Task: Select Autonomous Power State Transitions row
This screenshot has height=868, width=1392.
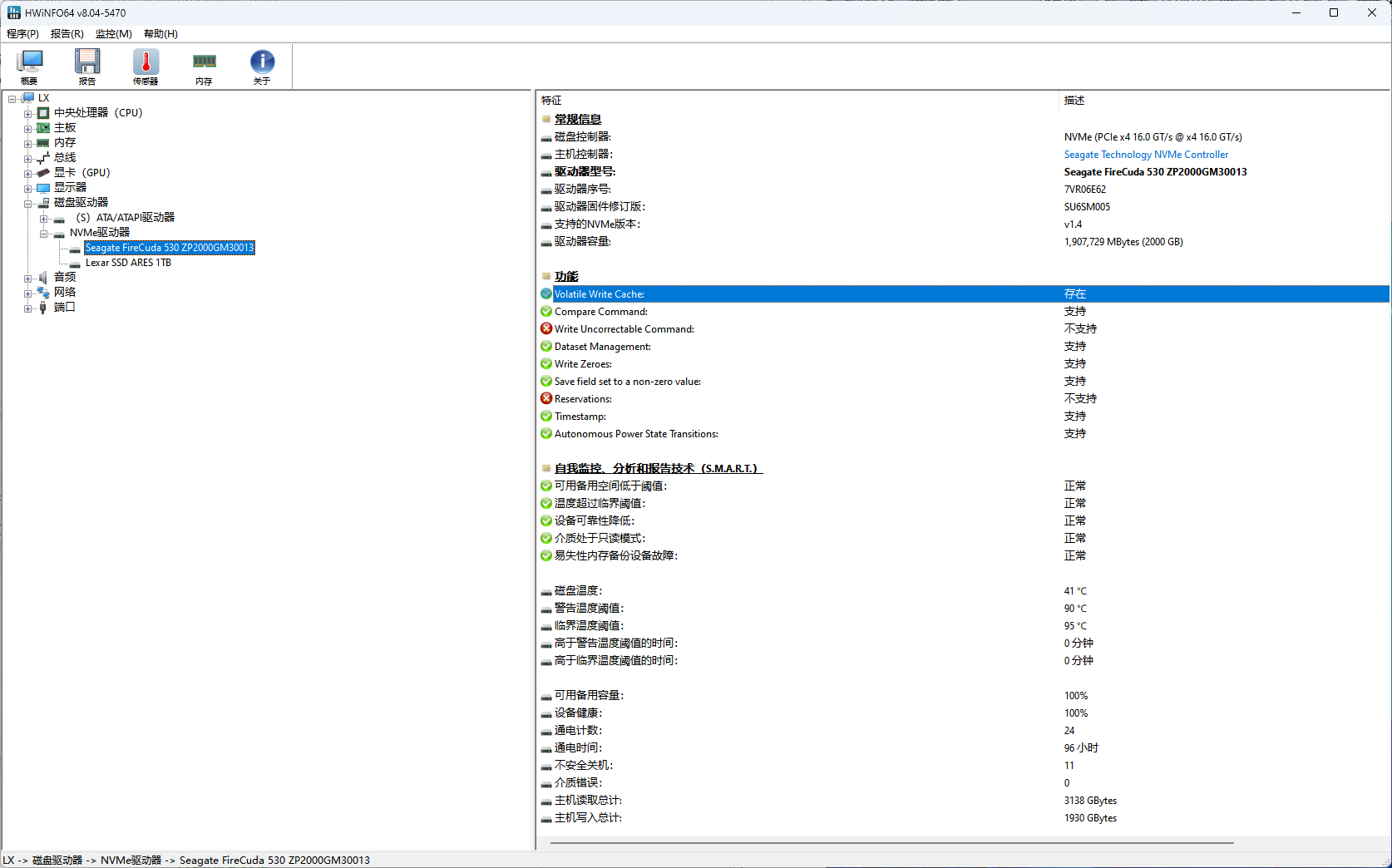Action: point(965,434)
